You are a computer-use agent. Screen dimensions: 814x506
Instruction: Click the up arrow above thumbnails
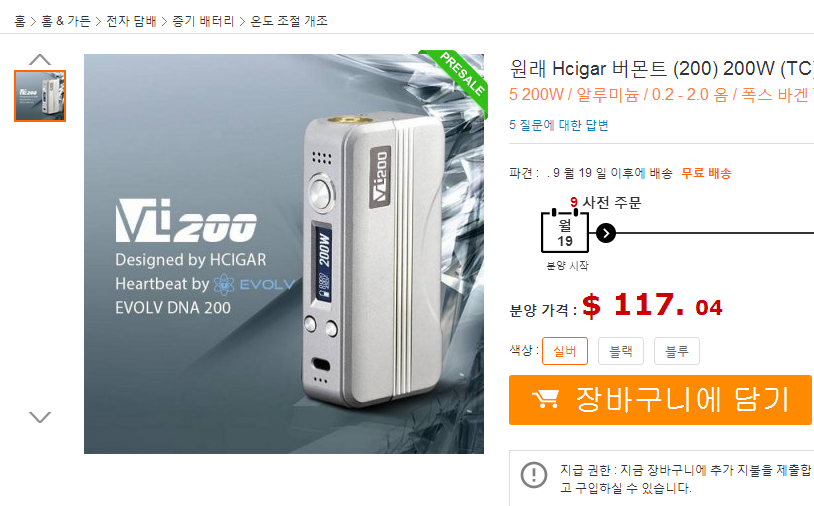(x=40, y=60)
